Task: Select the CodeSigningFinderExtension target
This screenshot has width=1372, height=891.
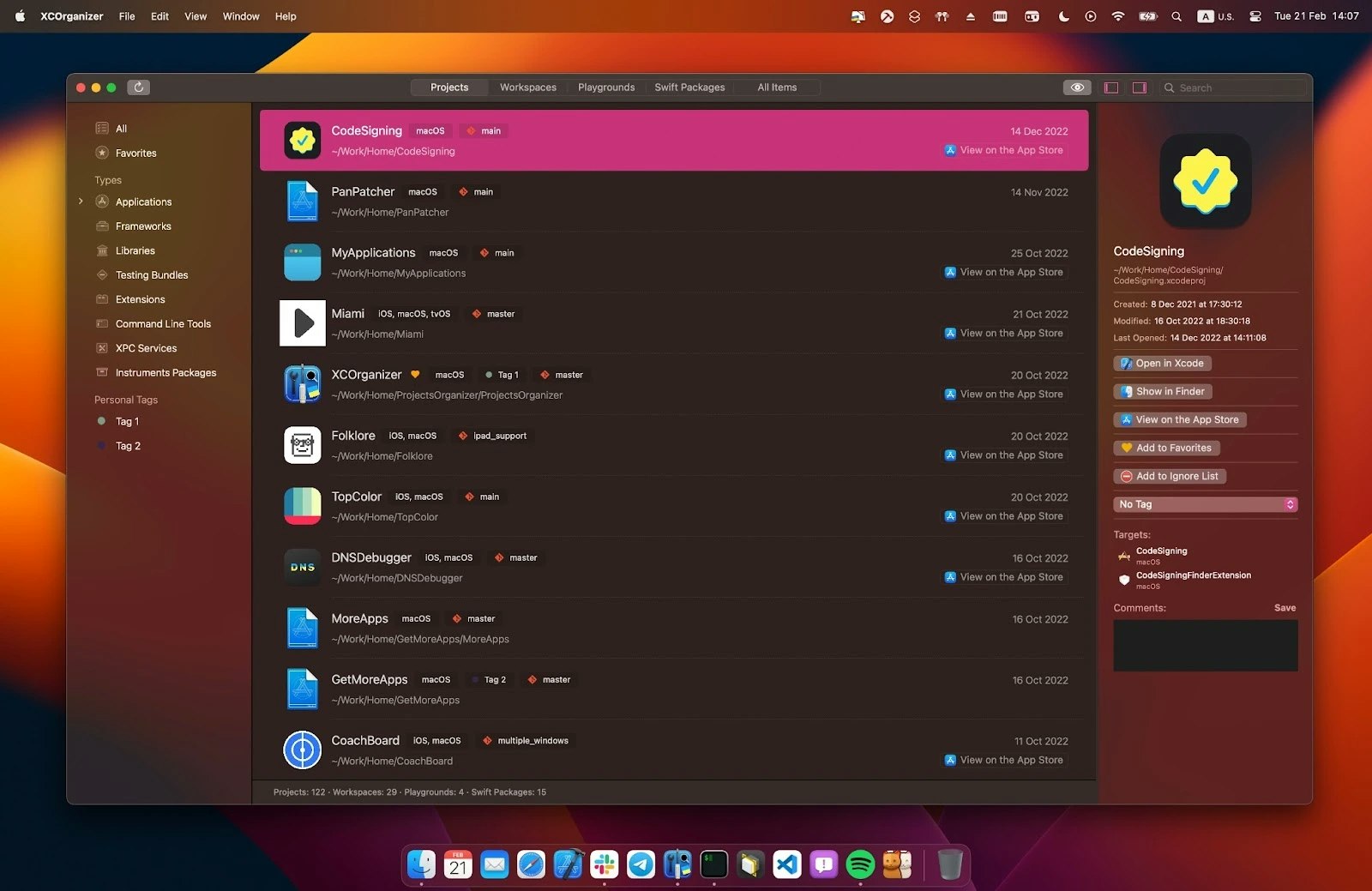Action: pos(1193,580)
